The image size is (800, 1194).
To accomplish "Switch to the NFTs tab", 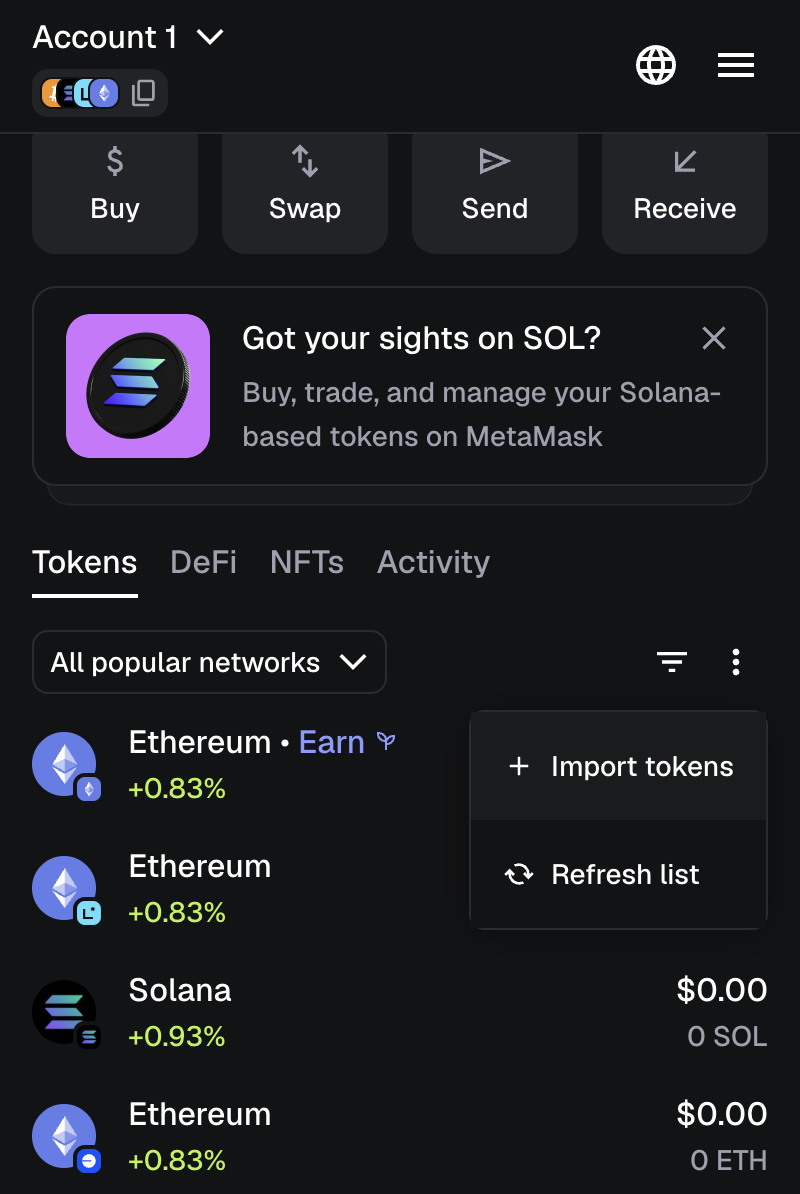I will (306, 562).
